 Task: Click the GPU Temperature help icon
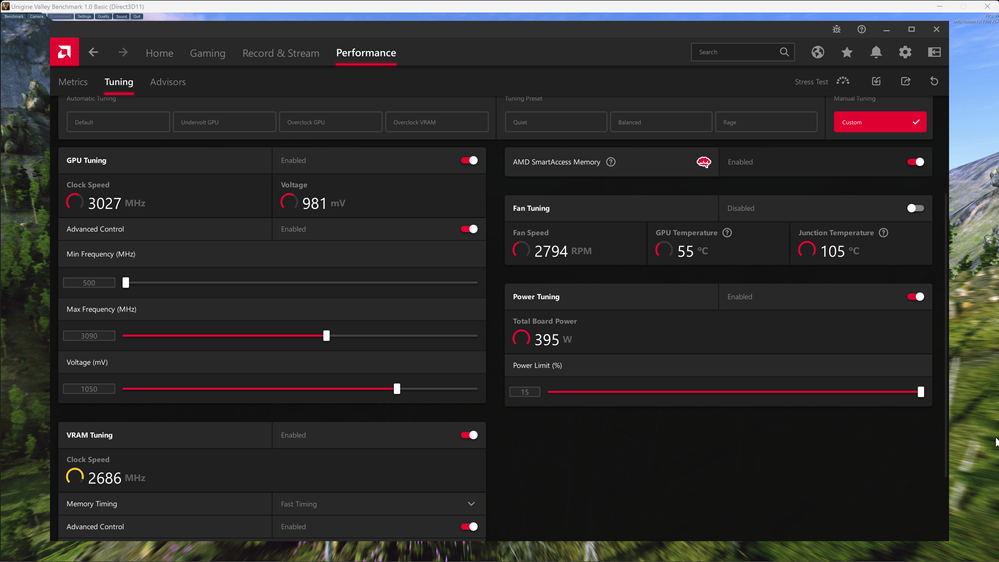(727, 233)
